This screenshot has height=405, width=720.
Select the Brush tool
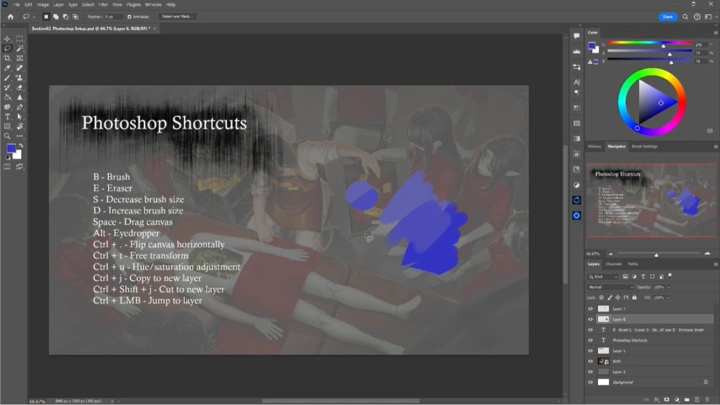pos(7,78)
